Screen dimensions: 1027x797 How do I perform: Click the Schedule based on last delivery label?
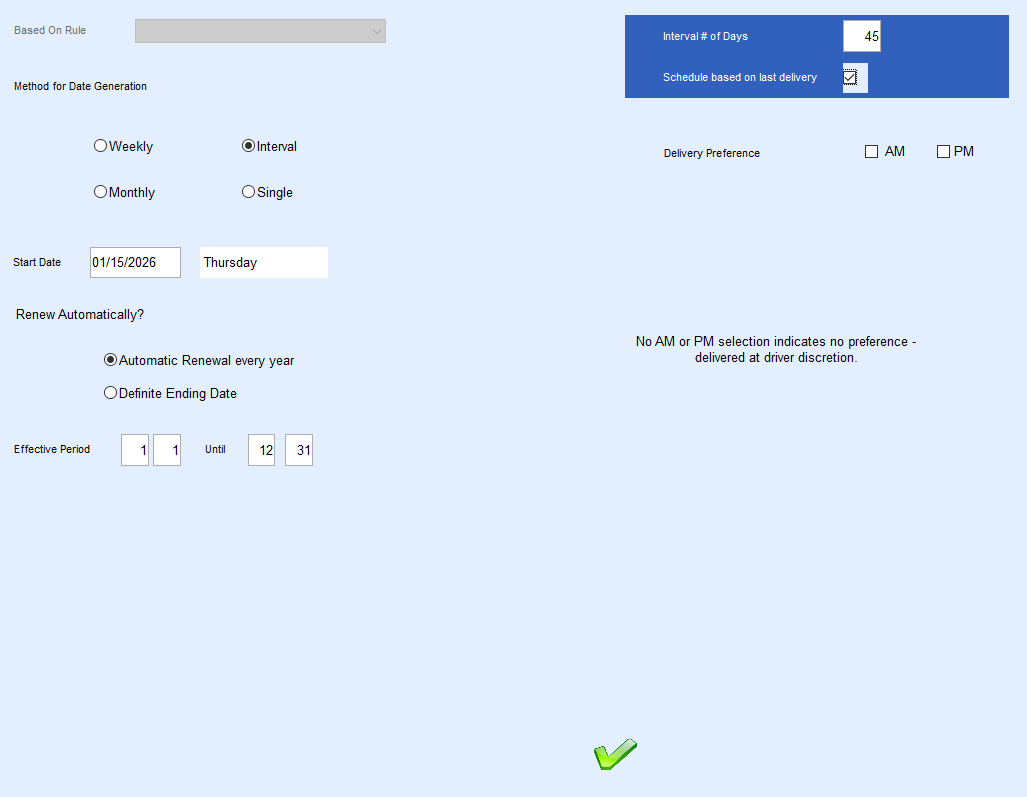[x=739, y=77]
